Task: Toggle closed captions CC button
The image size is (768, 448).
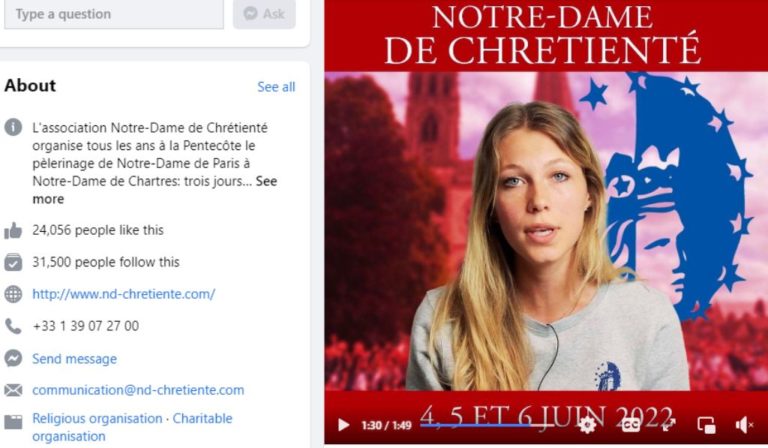Action: (x=630, y=424)
